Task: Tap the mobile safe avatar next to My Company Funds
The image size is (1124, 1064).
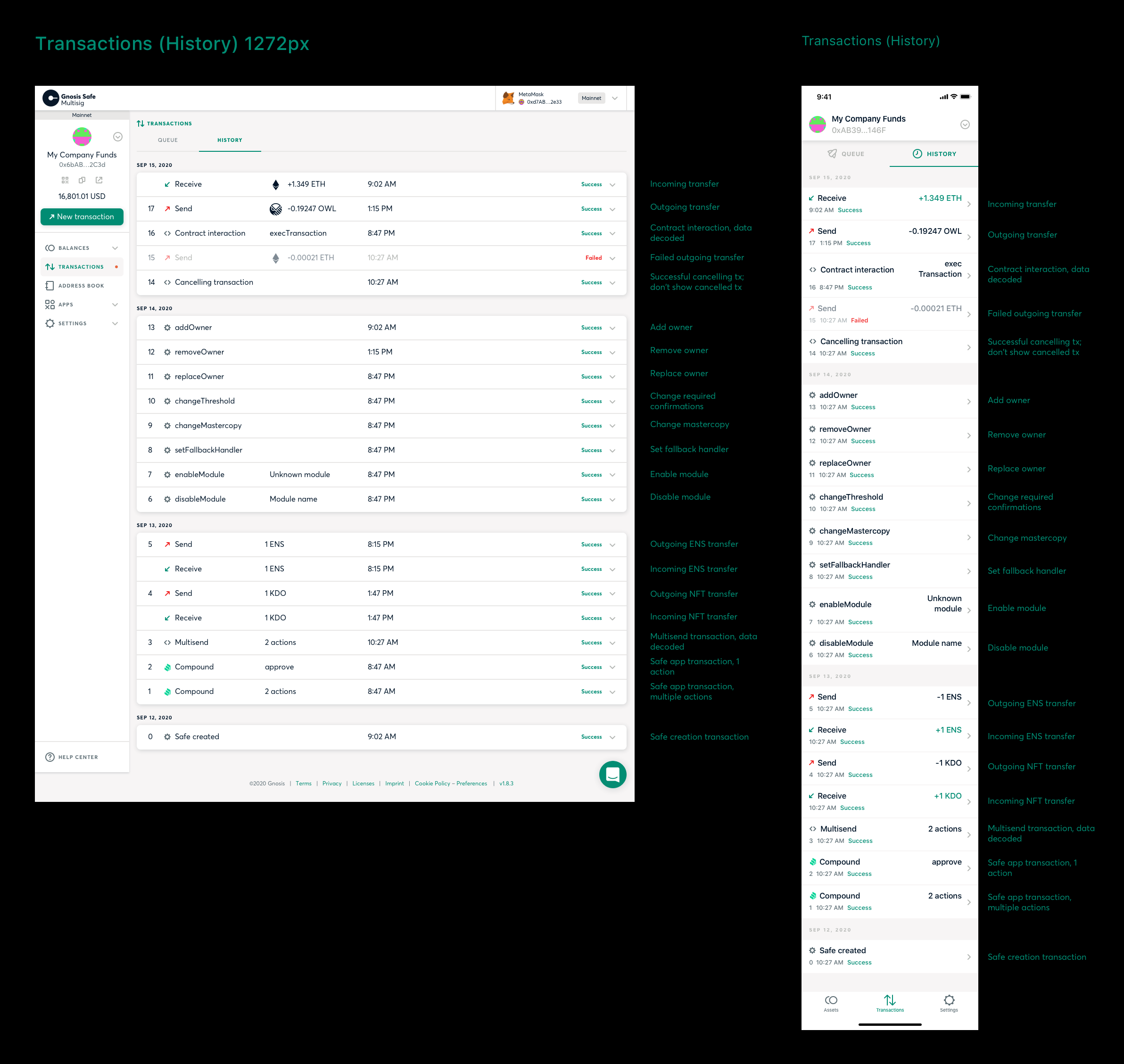Action: pyautogui.click(x=817, y=124)
